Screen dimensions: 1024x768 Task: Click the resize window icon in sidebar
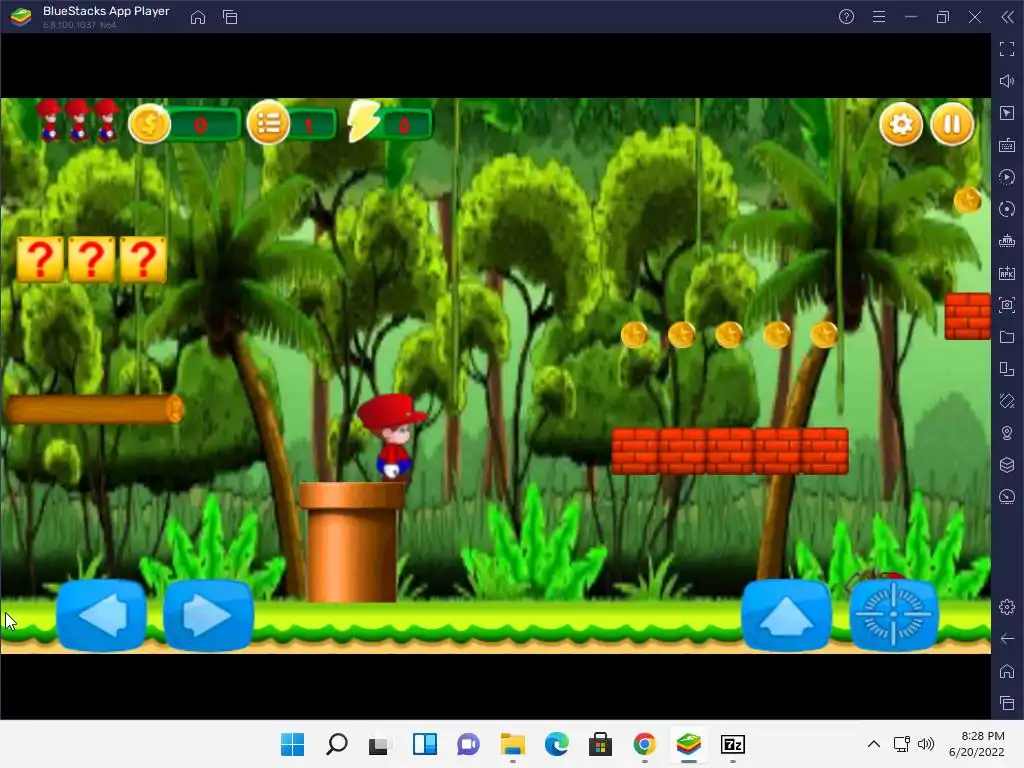point(1006,369)
